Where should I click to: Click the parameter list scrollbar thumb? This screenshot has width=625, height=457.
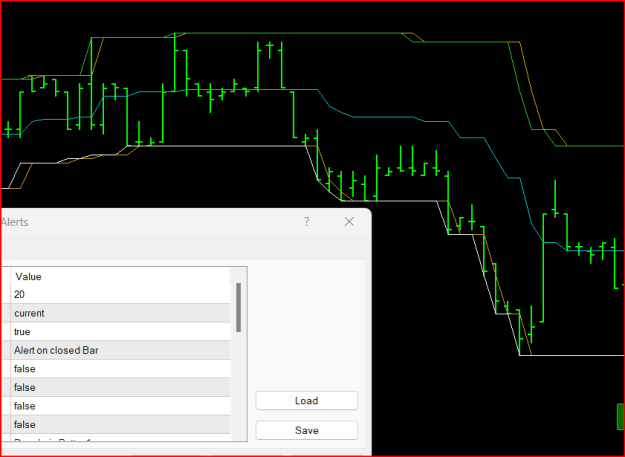(x=238, y=307)
